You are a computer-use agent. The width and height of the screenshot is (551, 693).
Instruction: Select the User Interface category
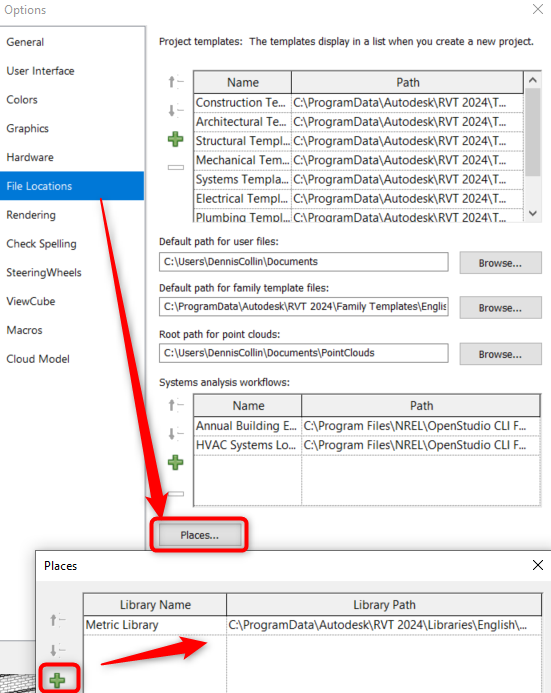[x=40, y=71]
